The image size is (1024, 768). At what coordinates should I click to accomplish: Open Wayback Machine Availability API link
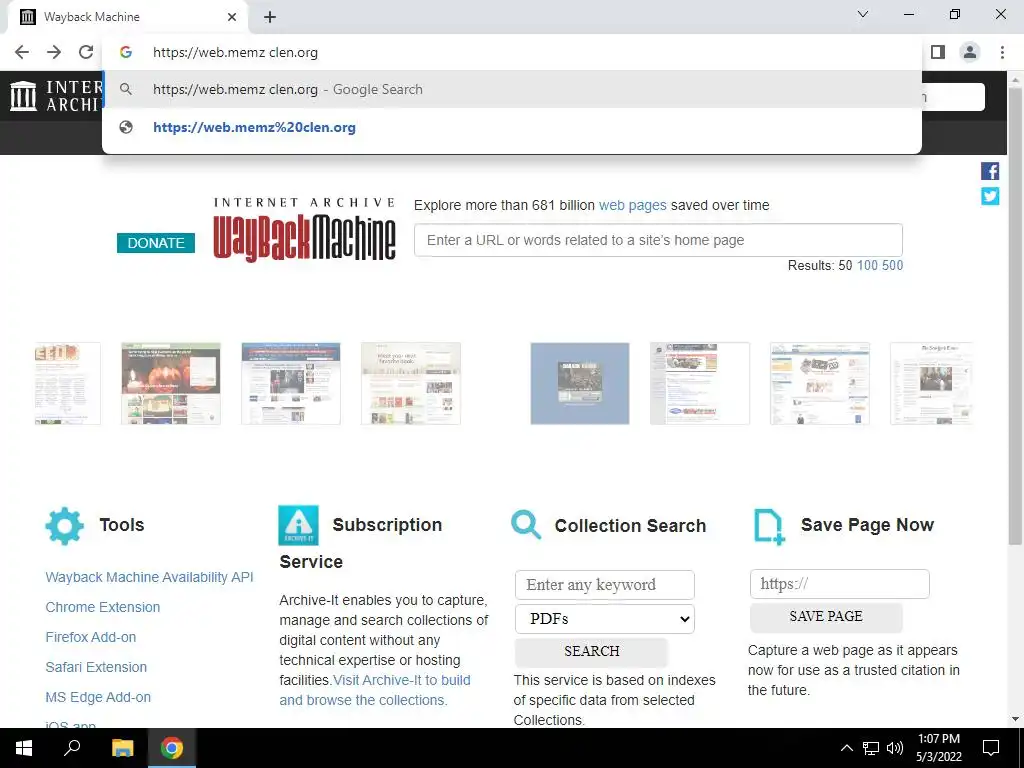[150, 577]
